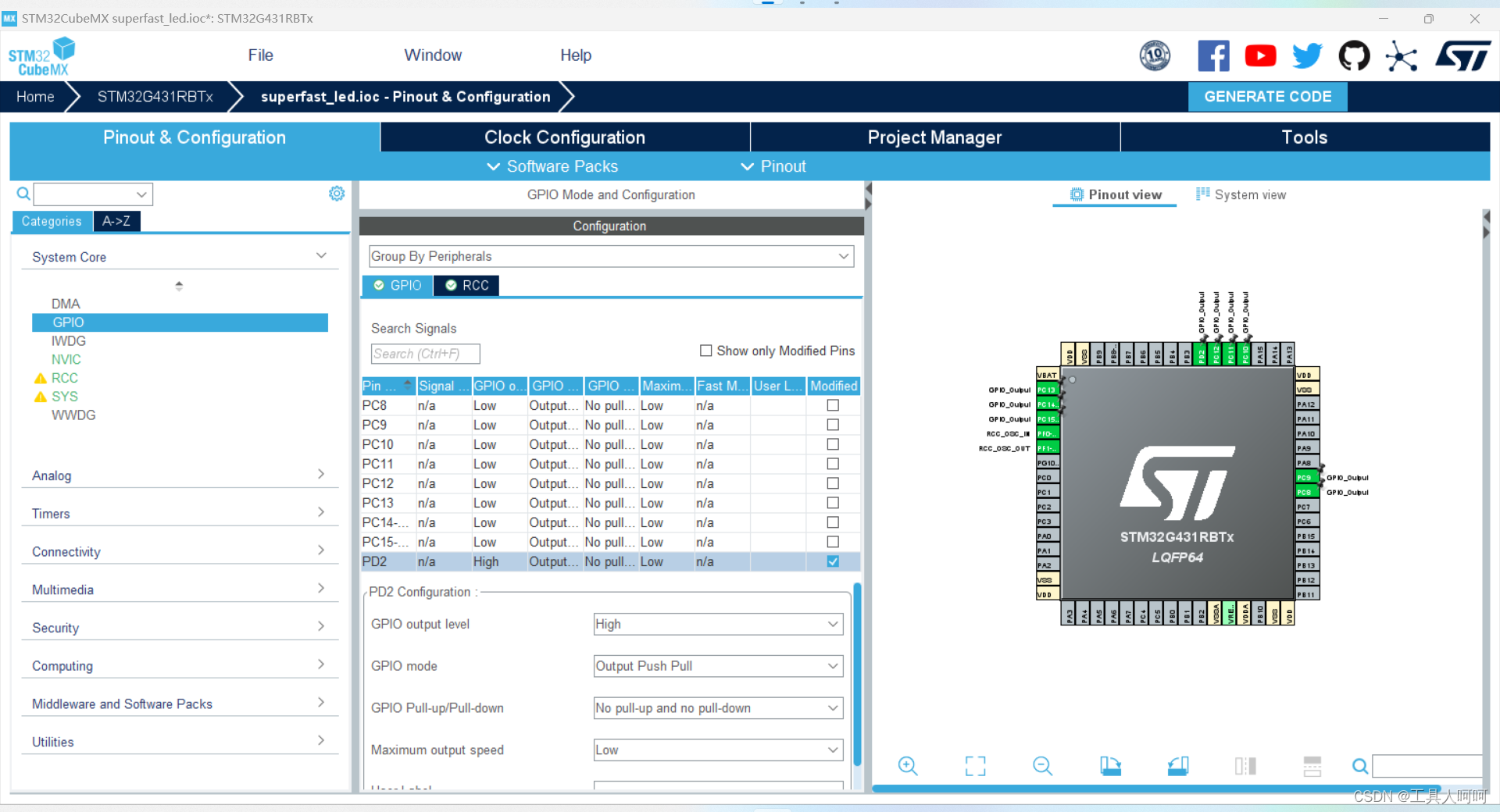This screenshot has height=812, width=1500.
Task: Open the File menu
Action: [x=260, y=55]
